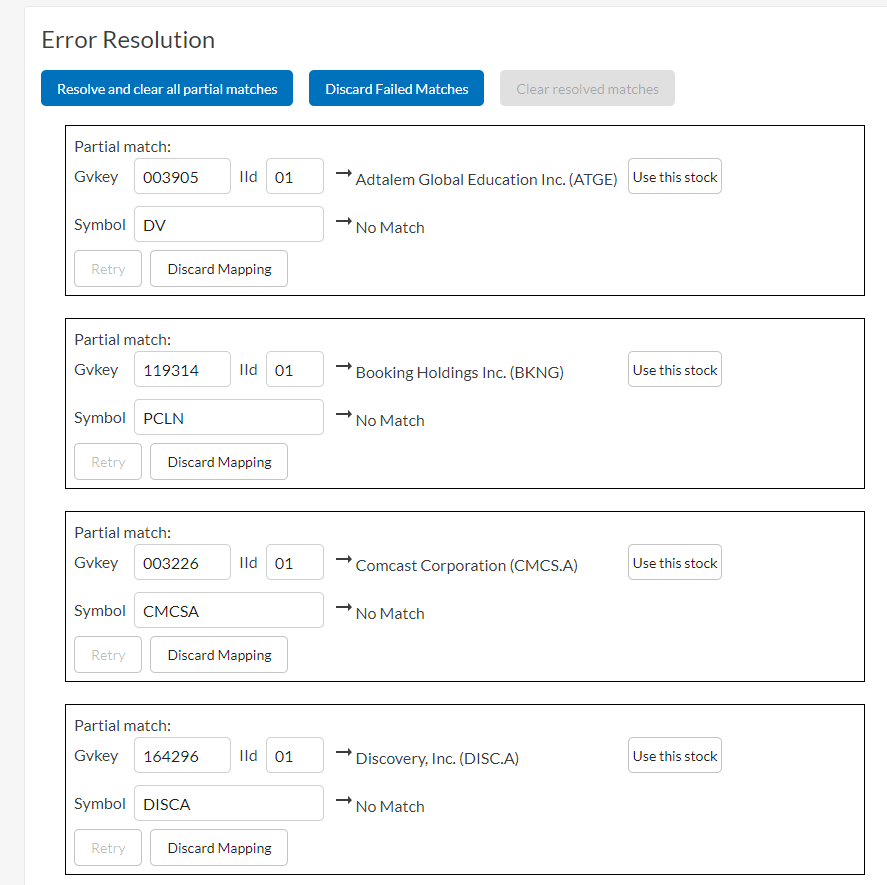Focus IId field in the Comcast row

[295, 562]
